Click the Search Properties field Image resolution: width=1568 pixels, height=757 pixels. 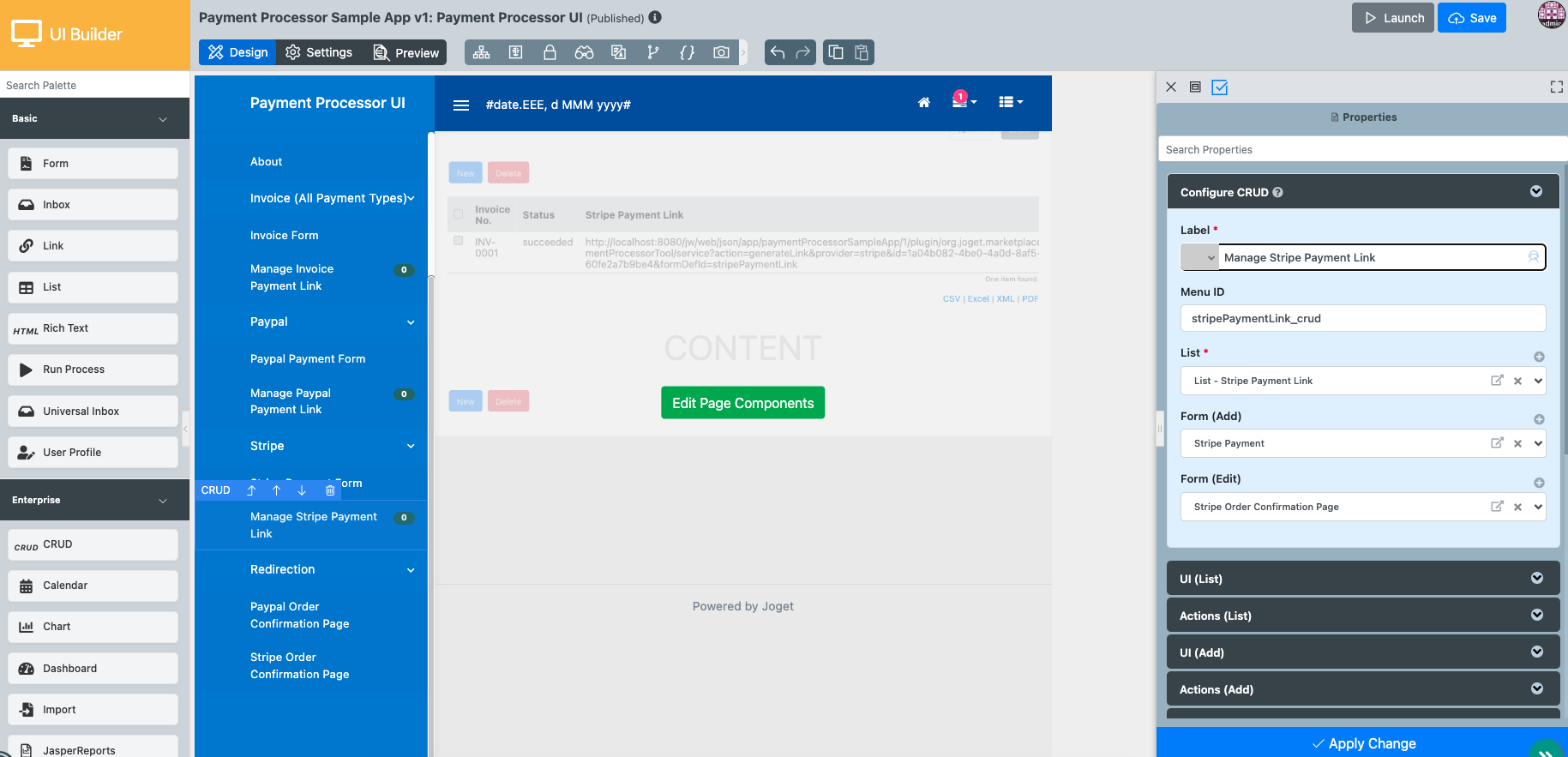[x=1363, y=149]
